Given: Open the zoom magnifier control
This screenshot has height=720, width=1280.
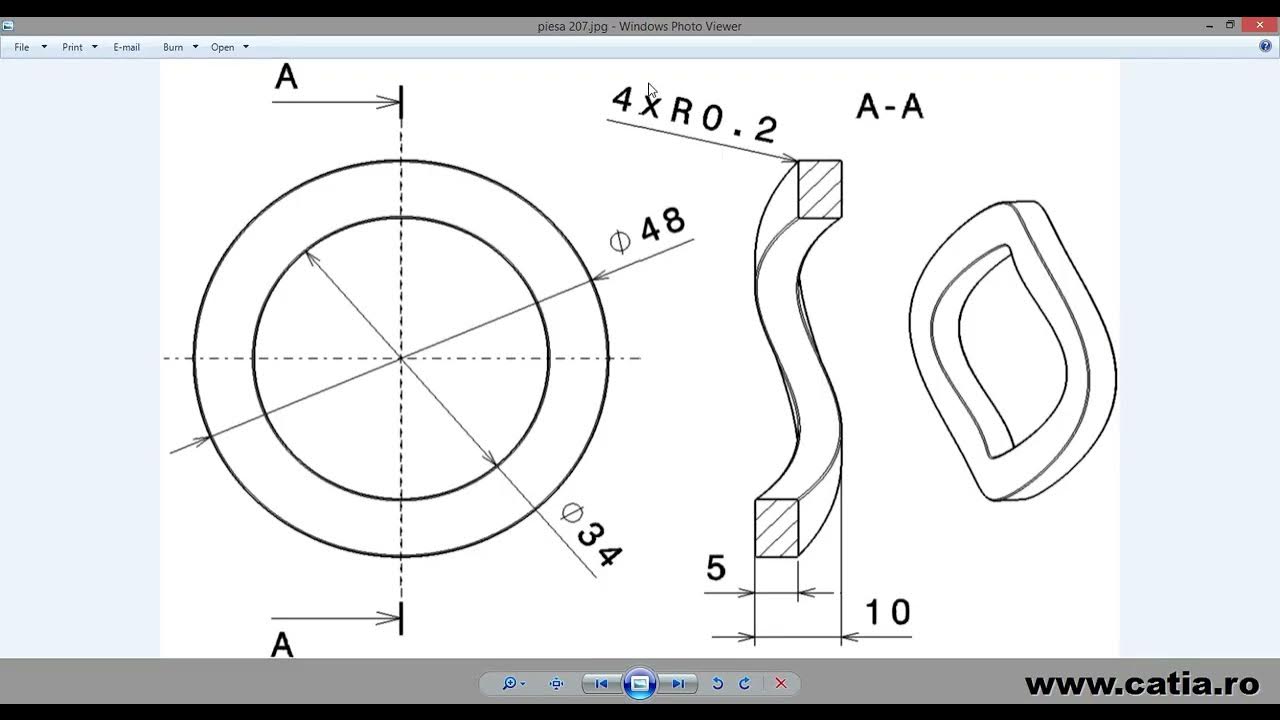Looking at the screenshot, I should click(x=514, y=684).
